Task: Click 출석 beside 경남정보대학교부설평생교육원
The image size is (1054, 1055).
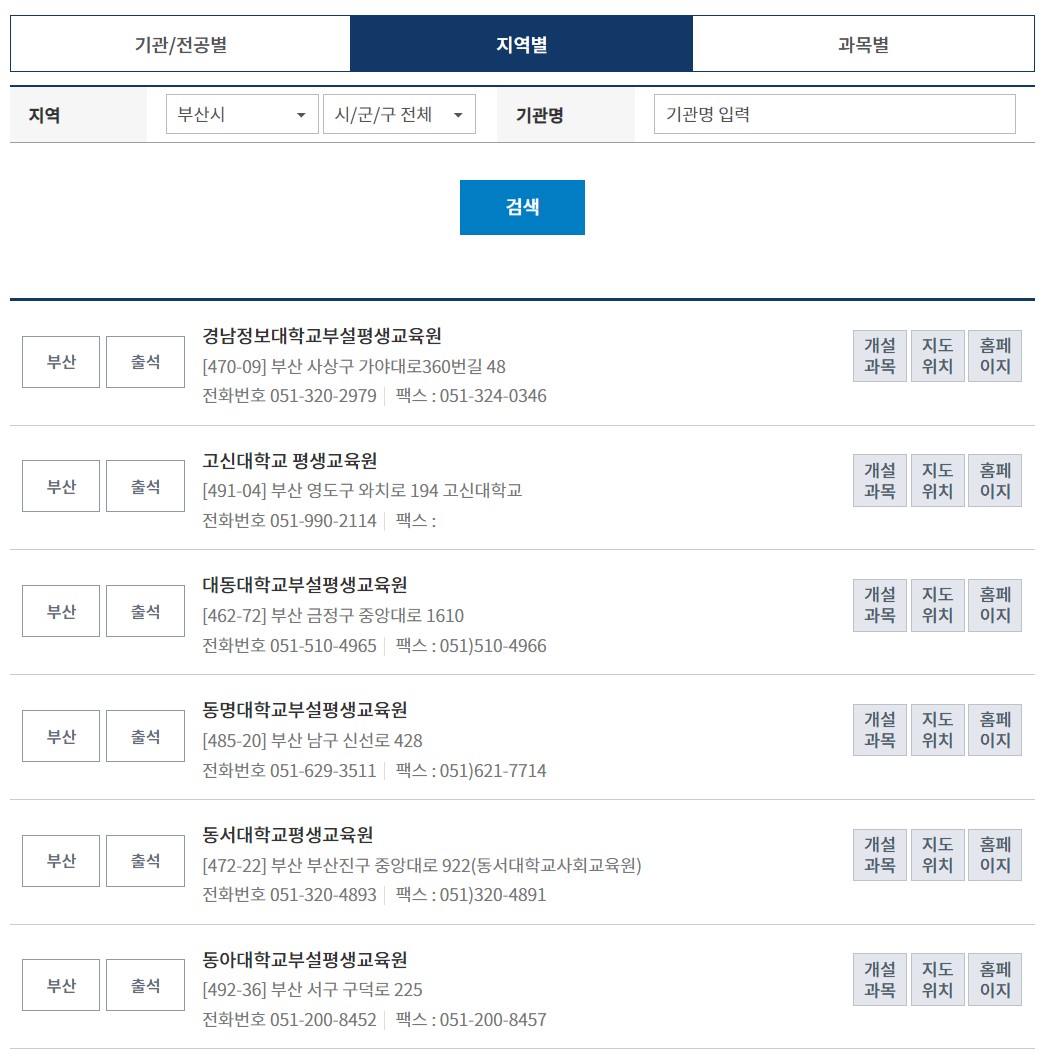Action: coord(144,361)
